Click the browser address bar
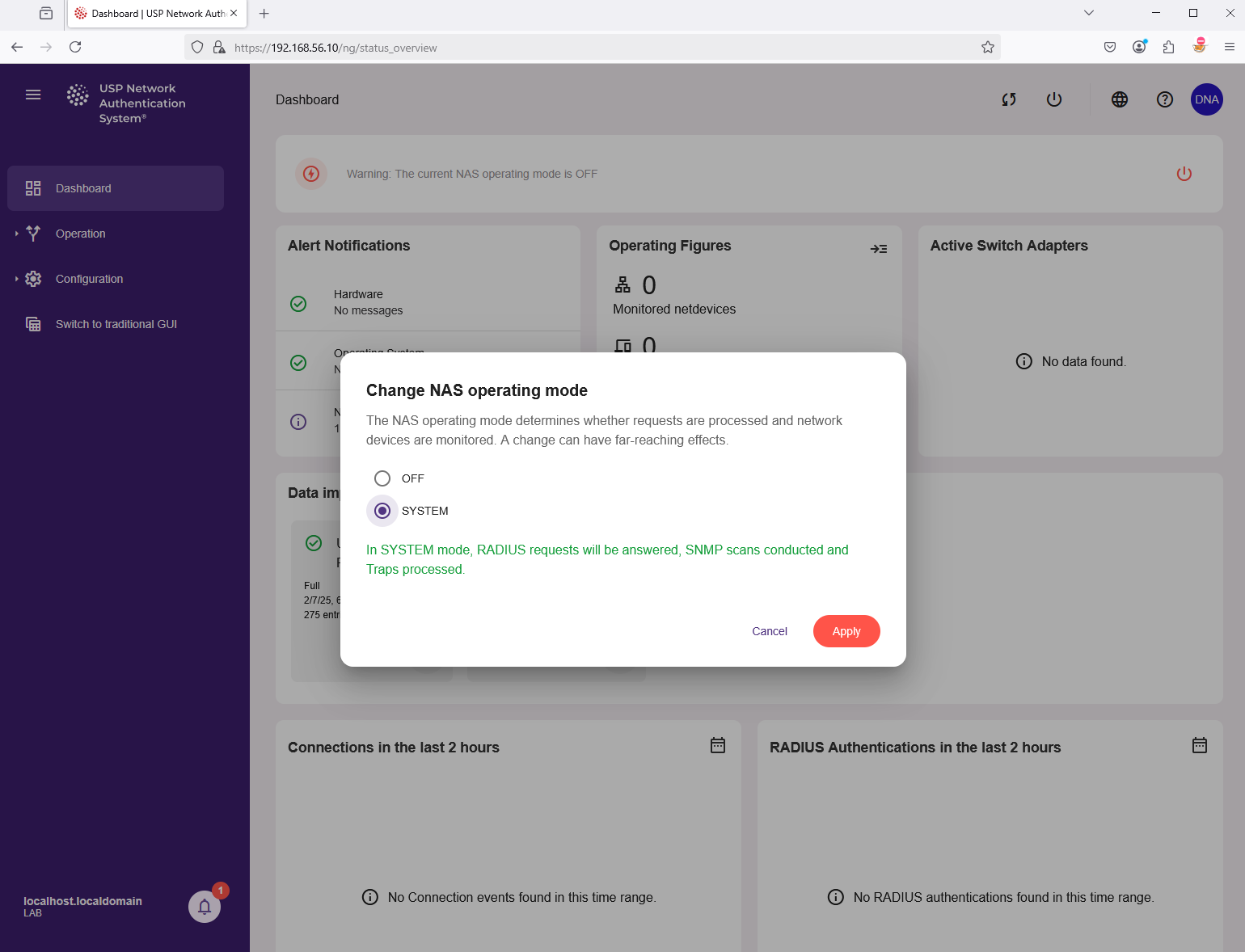This screenshot has width=1245, height=952. tap(598, 48)
